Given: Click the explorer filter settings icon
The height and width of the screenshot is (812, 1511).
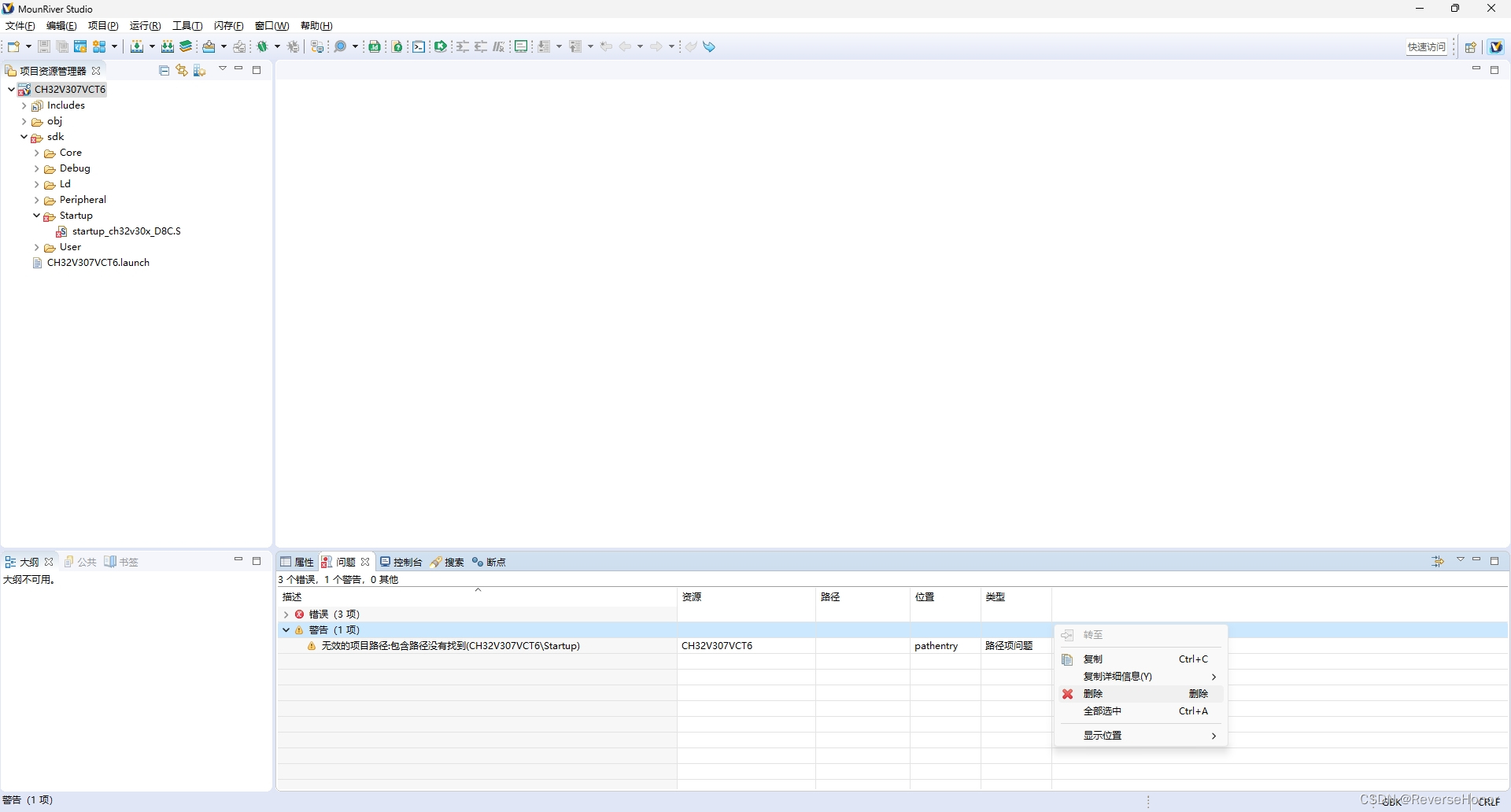Looking at the screenshot, I should tap(200, 70).
